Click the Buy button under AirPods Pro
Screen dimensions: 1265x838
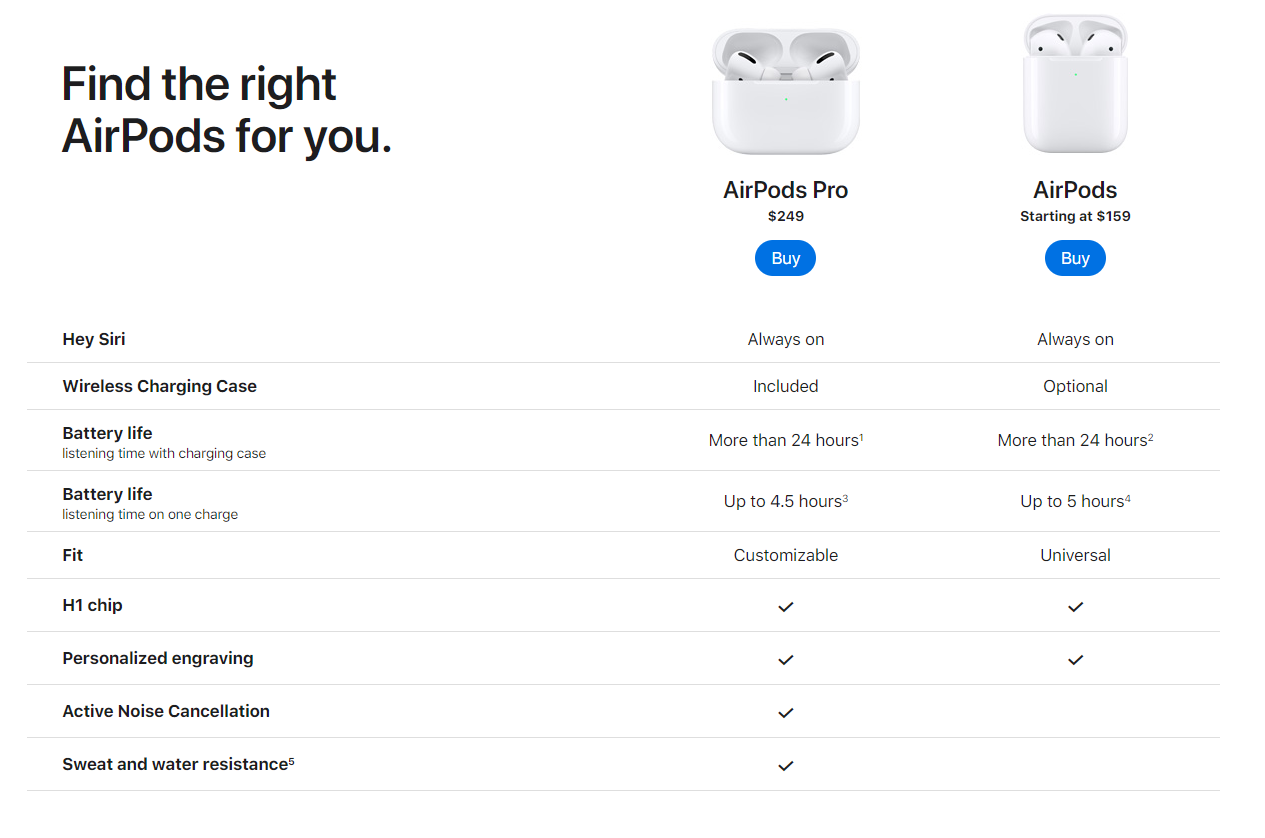tap(785, 258)
